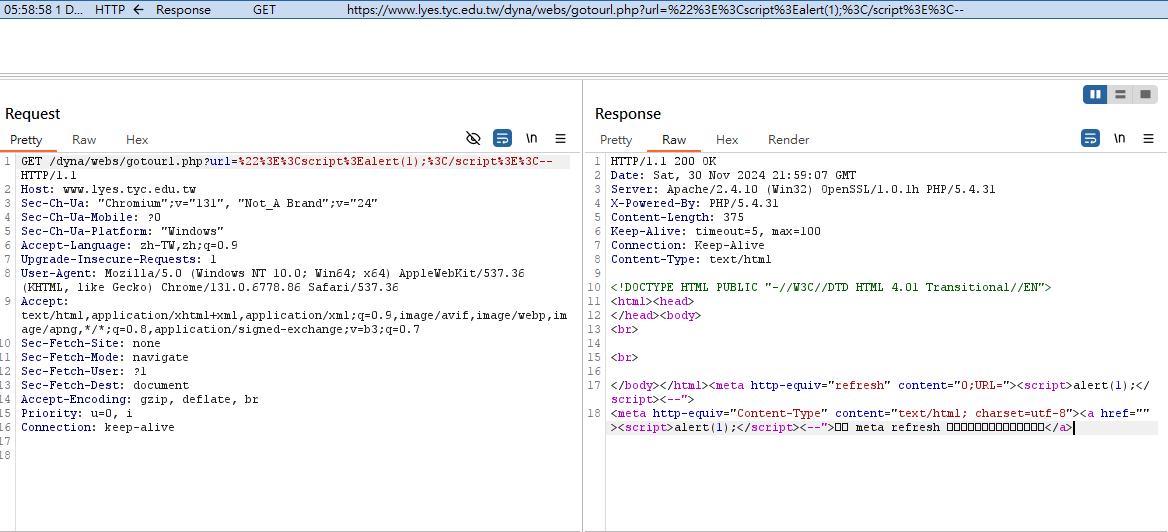Click the Content-Type: text/html response header
This screenshot has width=1168, height=532.
pyautogui.click(x=691, y=259)
